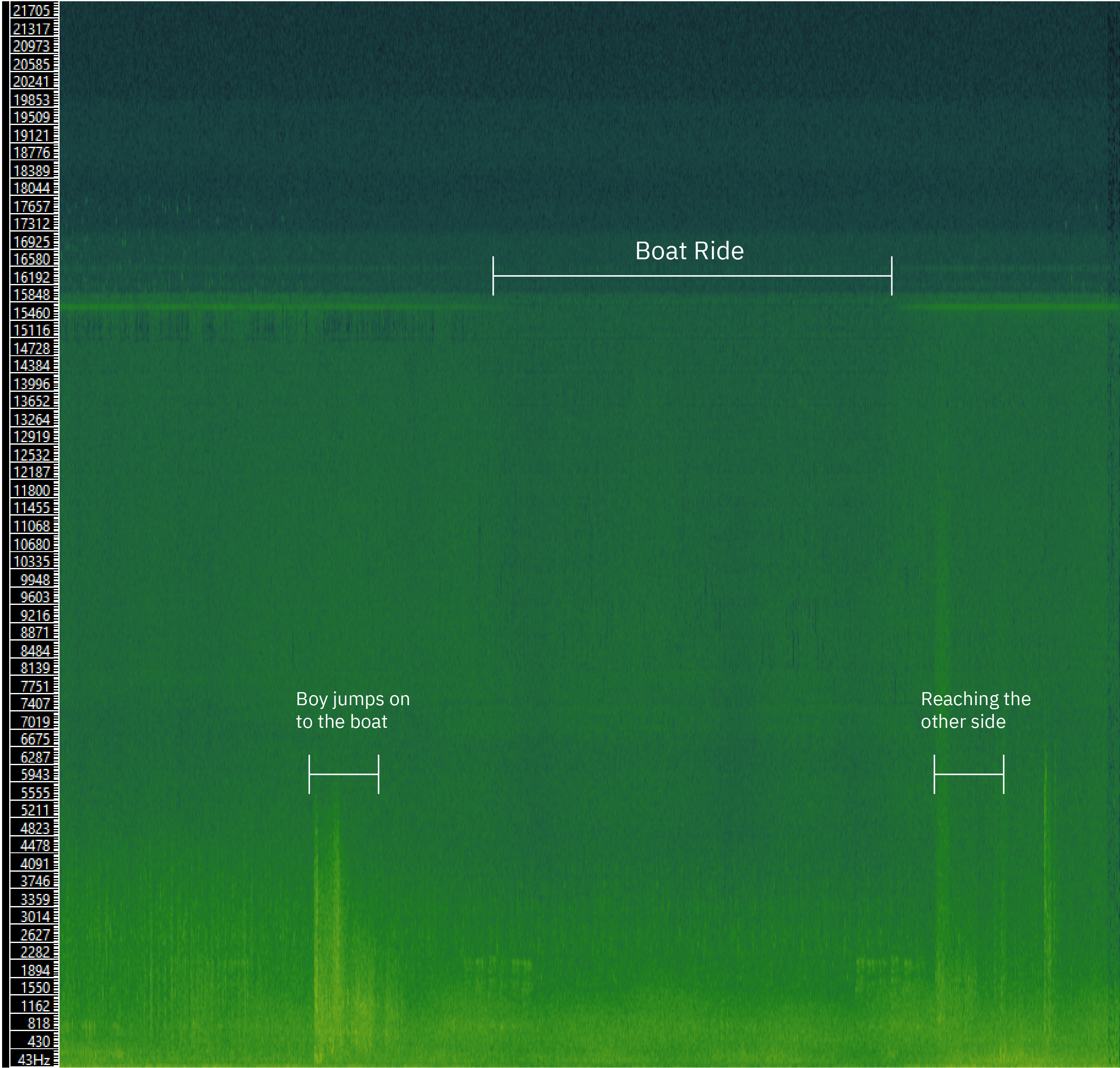The image size is (1120, 1068).
Task: Select the 11068 frequency label
Action: coord(32,526)
